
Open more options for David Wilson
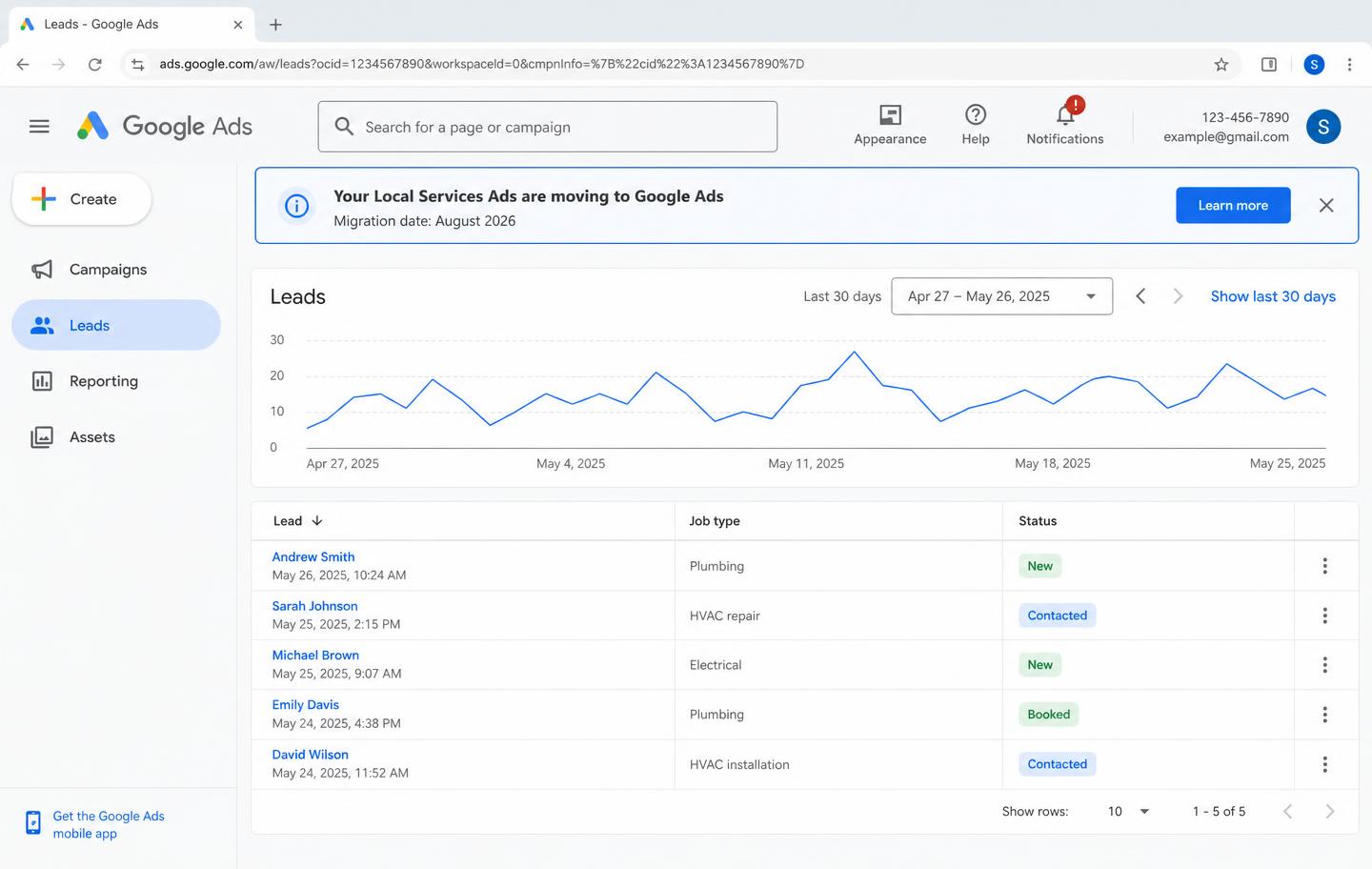coord(1324,764)
